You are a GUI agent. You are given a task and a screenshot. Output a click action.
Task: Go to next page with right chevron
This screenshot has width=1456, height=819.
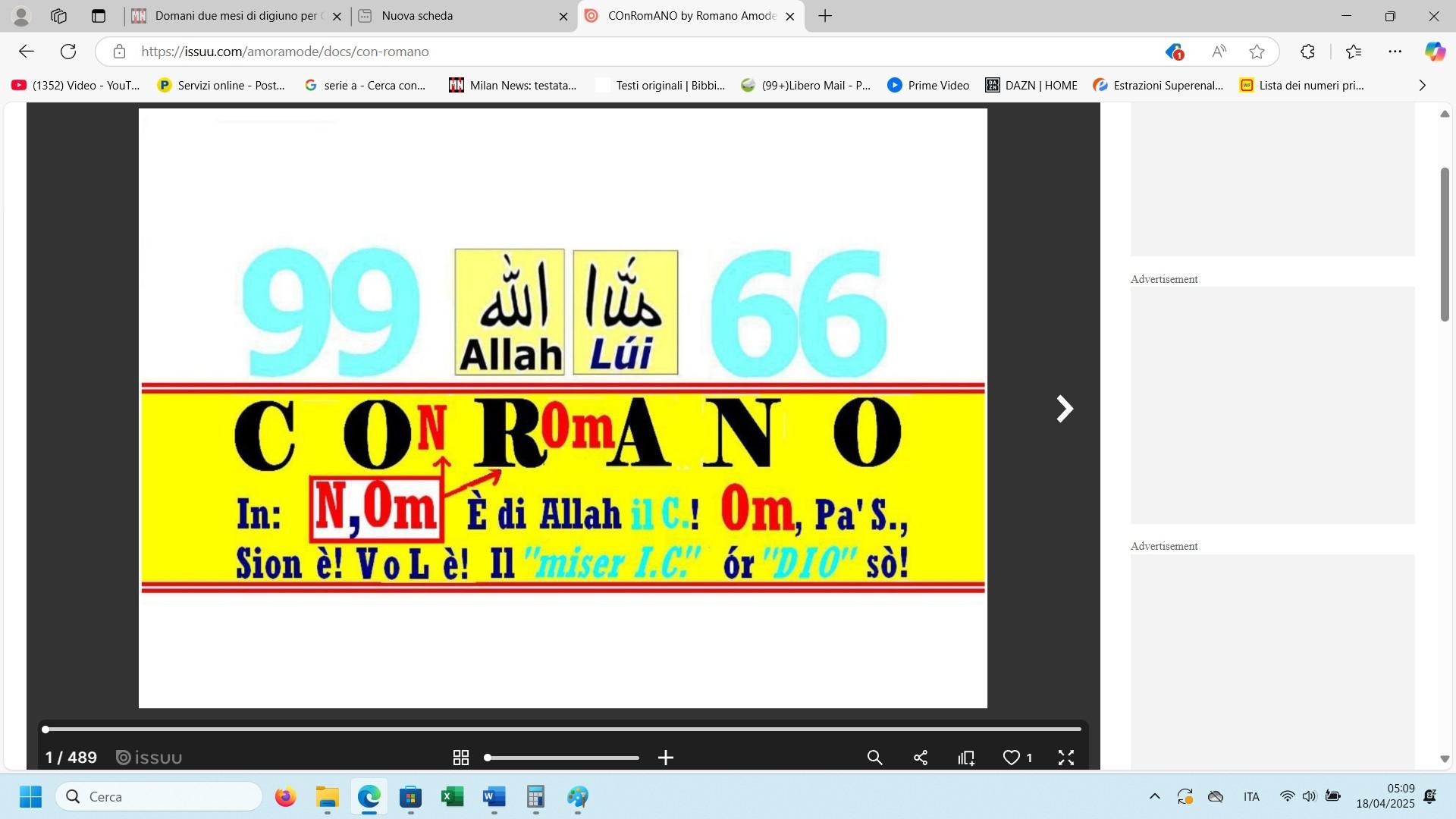point(1065,409)
